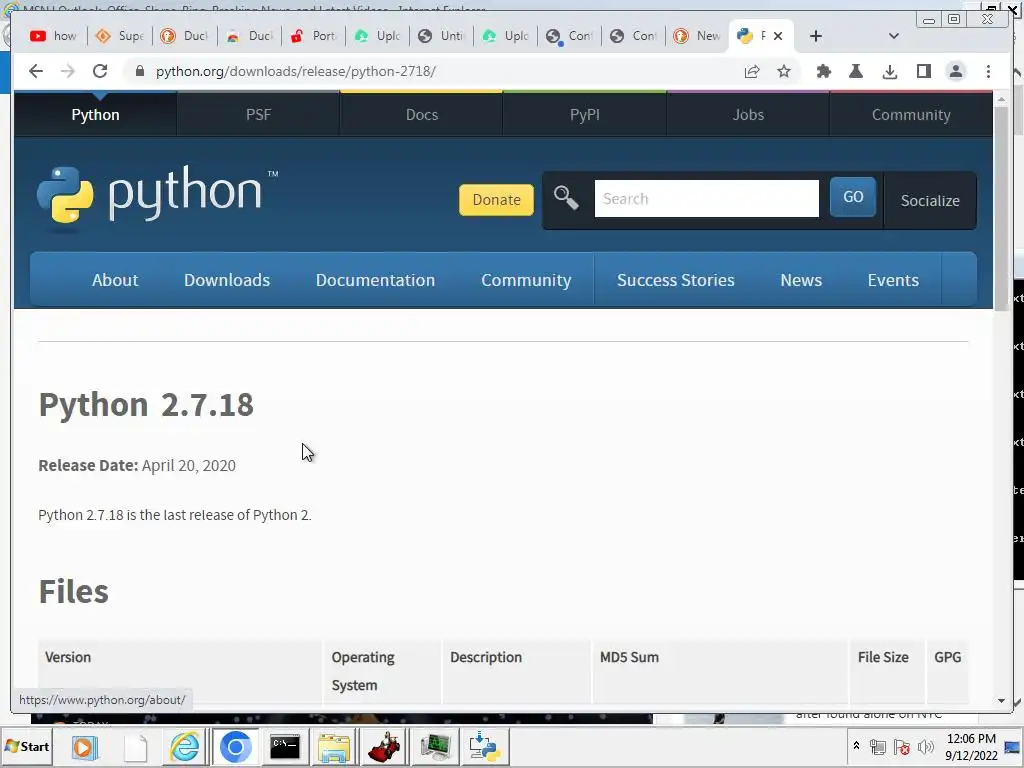
Task: Switch to the YouTube 'how' tab
Action: (54, 36)
